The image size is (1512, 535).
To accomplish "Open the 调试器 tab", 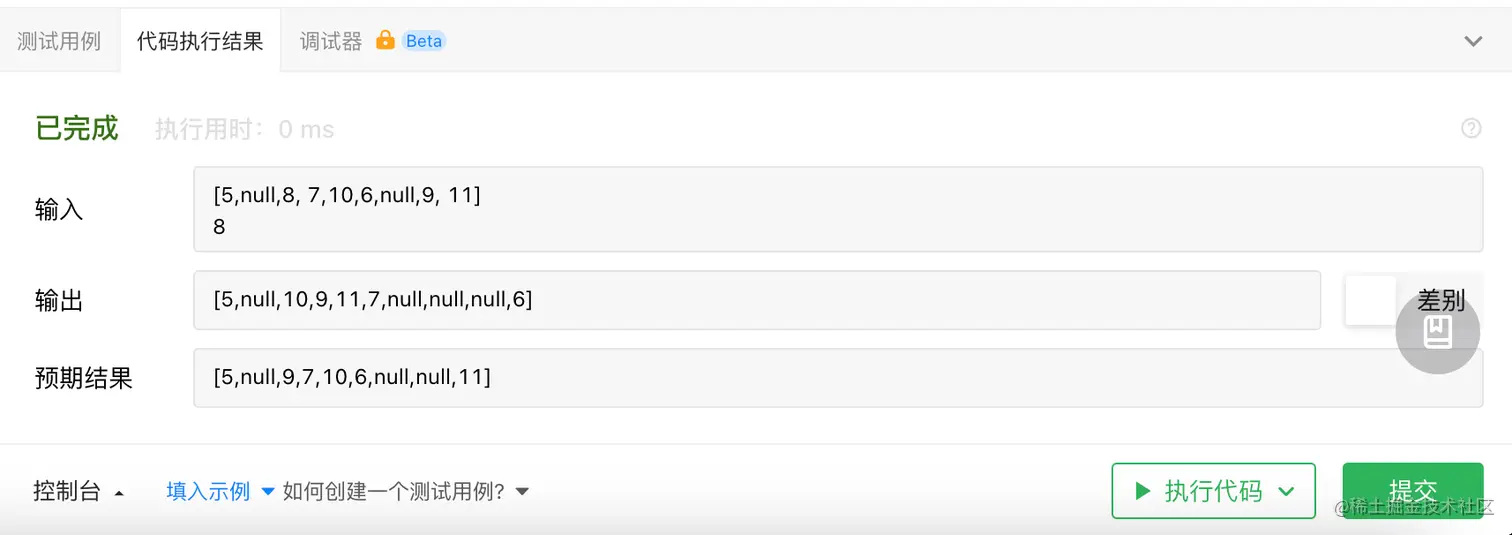I will click(x=331, y=41).
